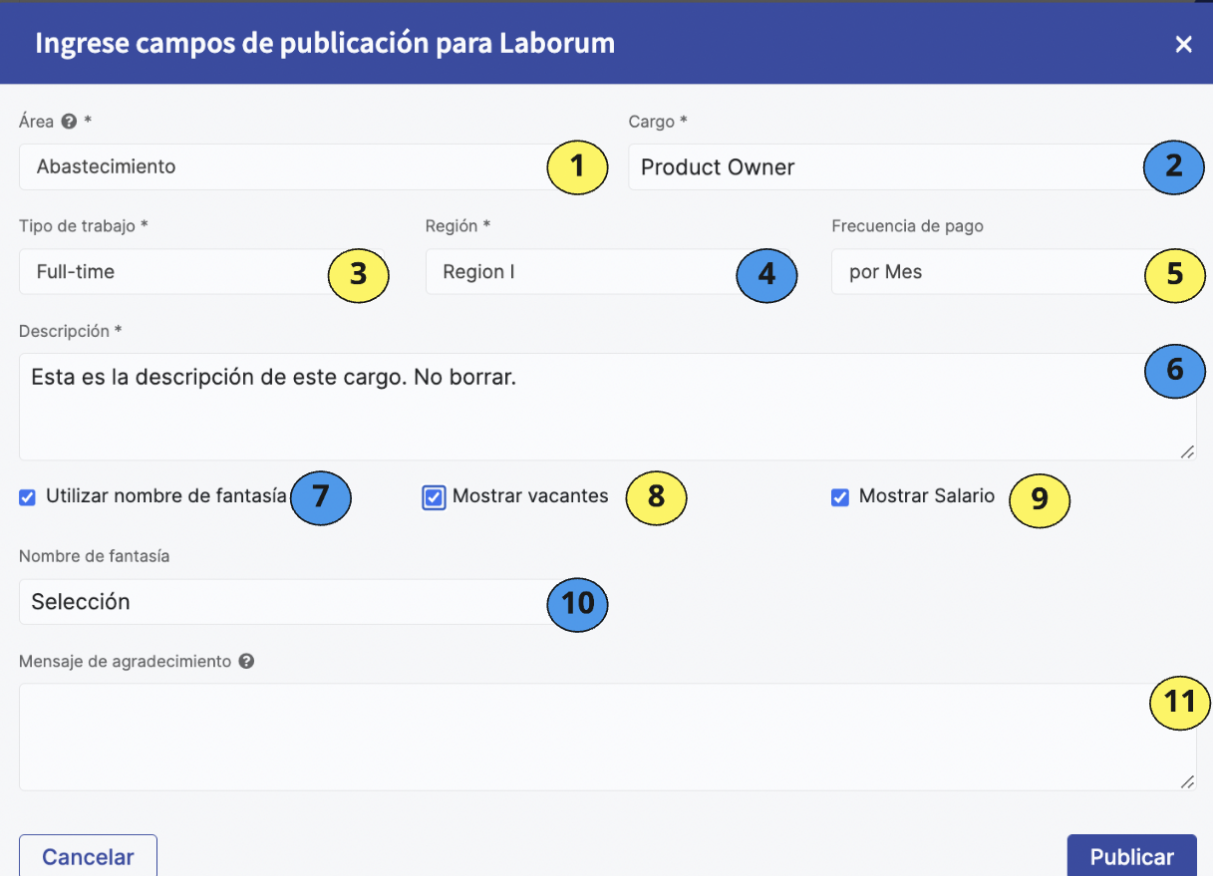Click blue annotation badge number 6
The width and height of the screenshot is (1213, 876).
point(1175,371)
